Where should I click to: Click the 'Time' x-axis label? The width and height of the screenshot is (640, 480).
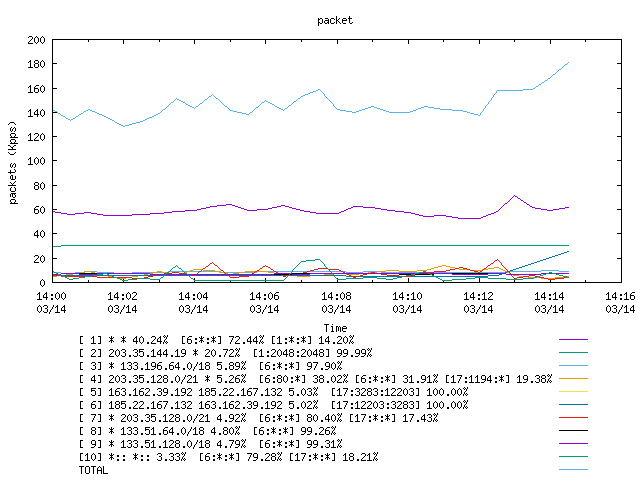(x=335, y=328)
